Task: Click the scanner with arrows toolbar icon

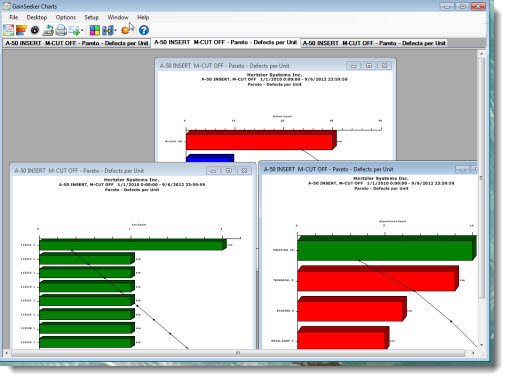Action: [48, 30]
